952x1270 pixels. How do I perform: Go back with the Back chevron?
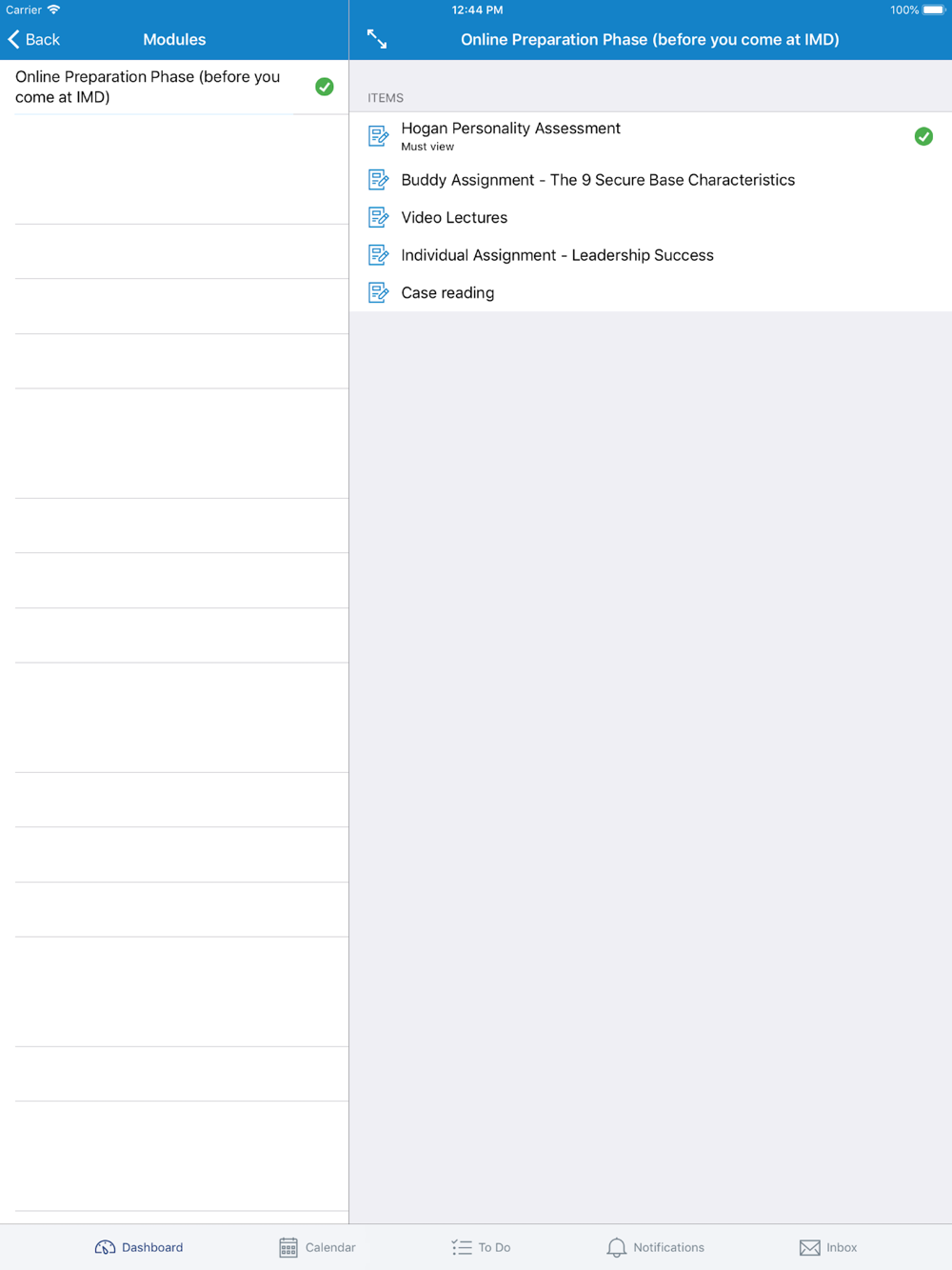click(x=33, y=39)
